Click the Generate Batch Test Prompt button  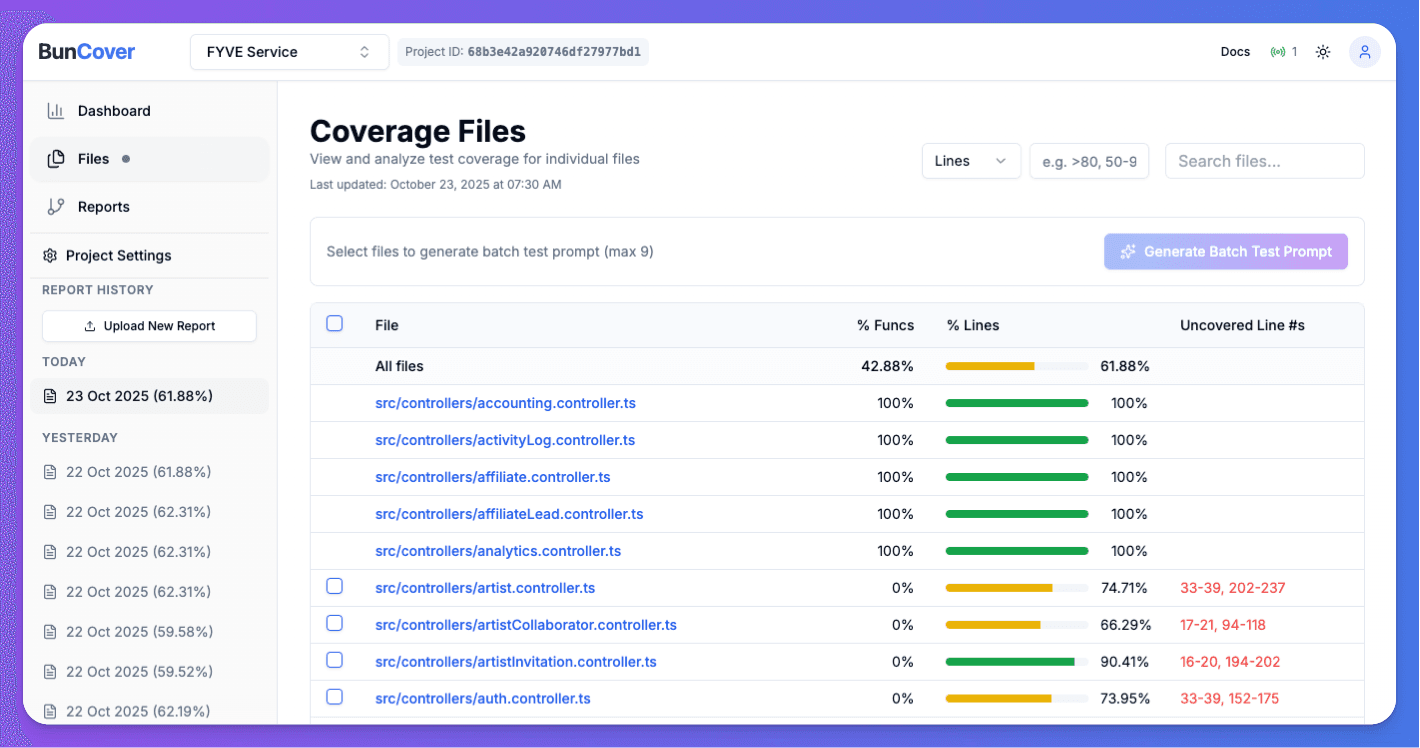[1225, 251]
